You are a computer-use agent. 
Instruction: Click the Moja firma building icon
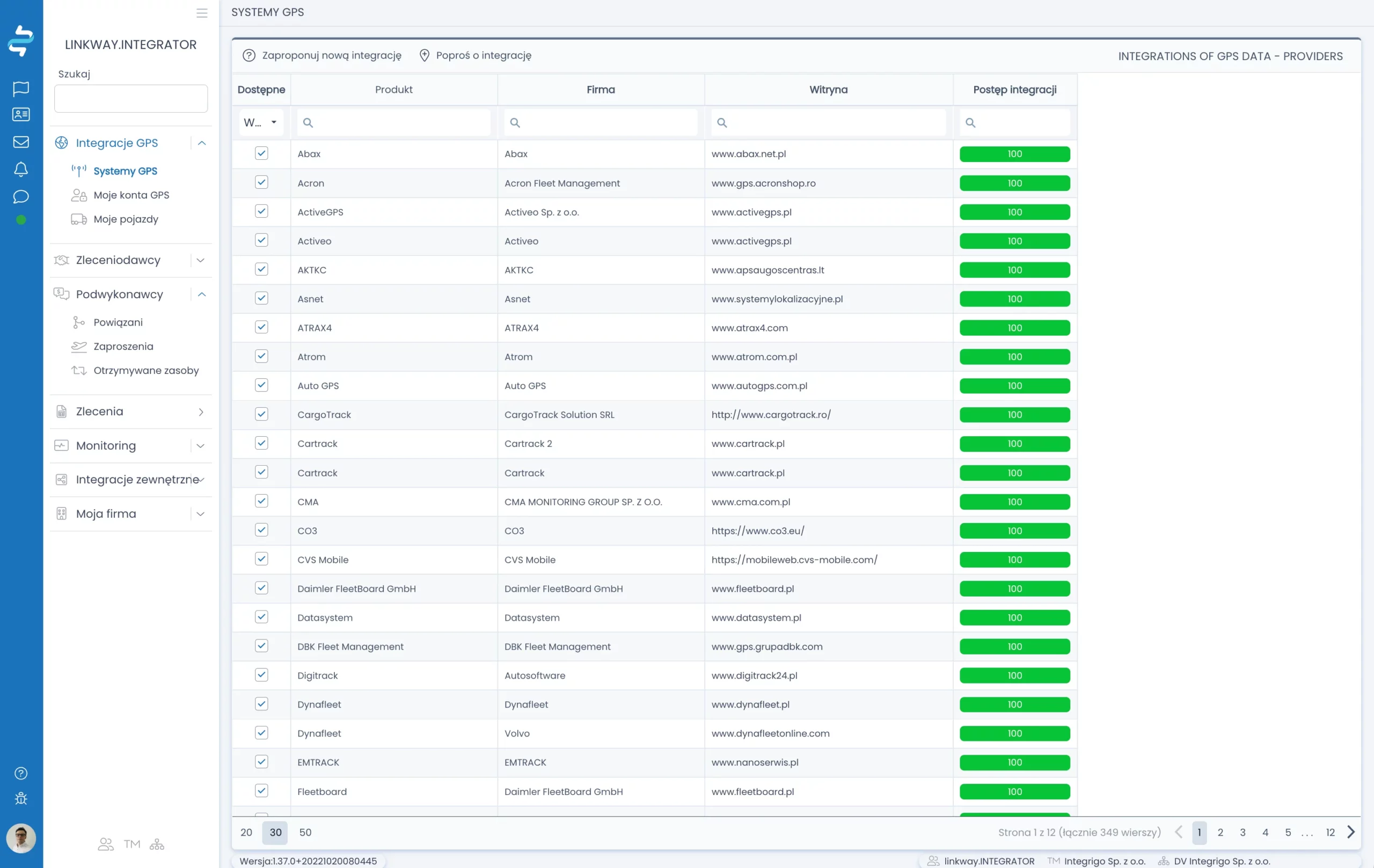pos(61,514)
